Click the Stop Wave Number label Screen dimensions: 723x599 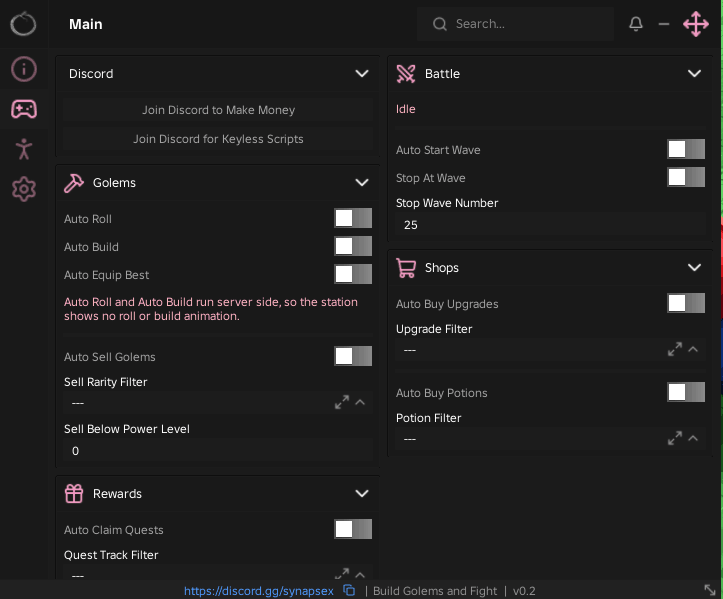tap(447, 203)
